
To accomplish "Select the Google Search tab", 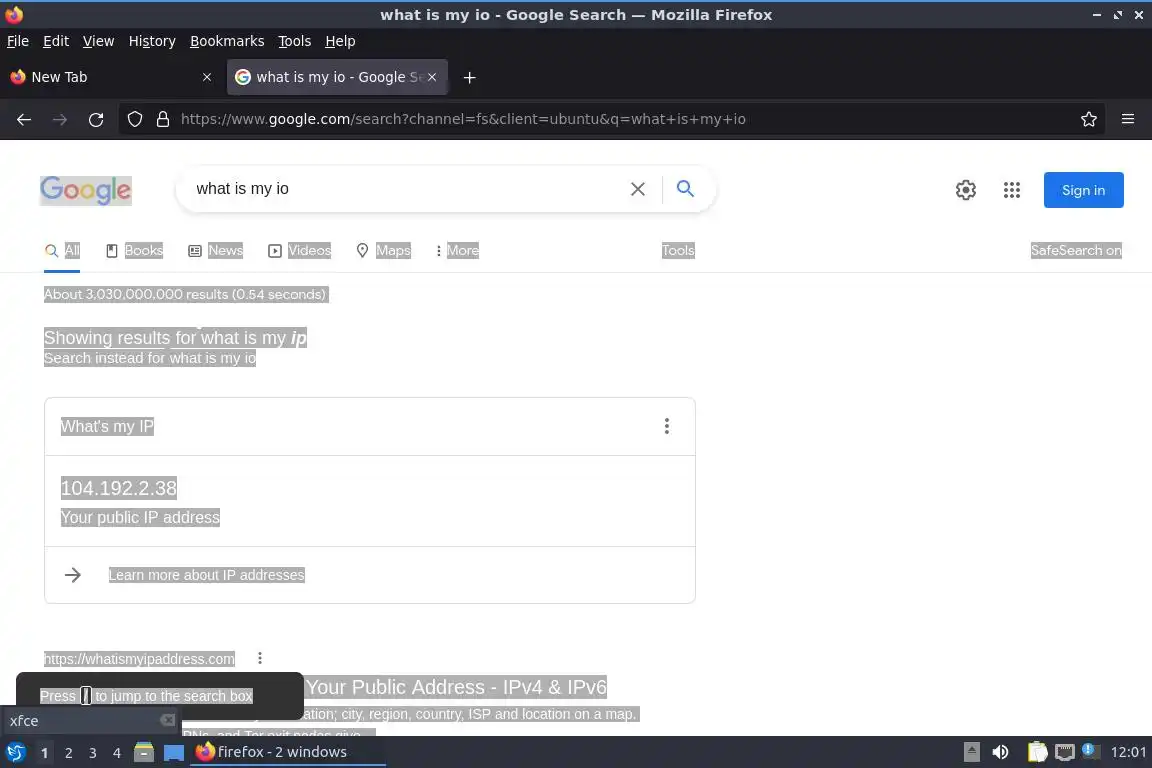I will [337, 77].
